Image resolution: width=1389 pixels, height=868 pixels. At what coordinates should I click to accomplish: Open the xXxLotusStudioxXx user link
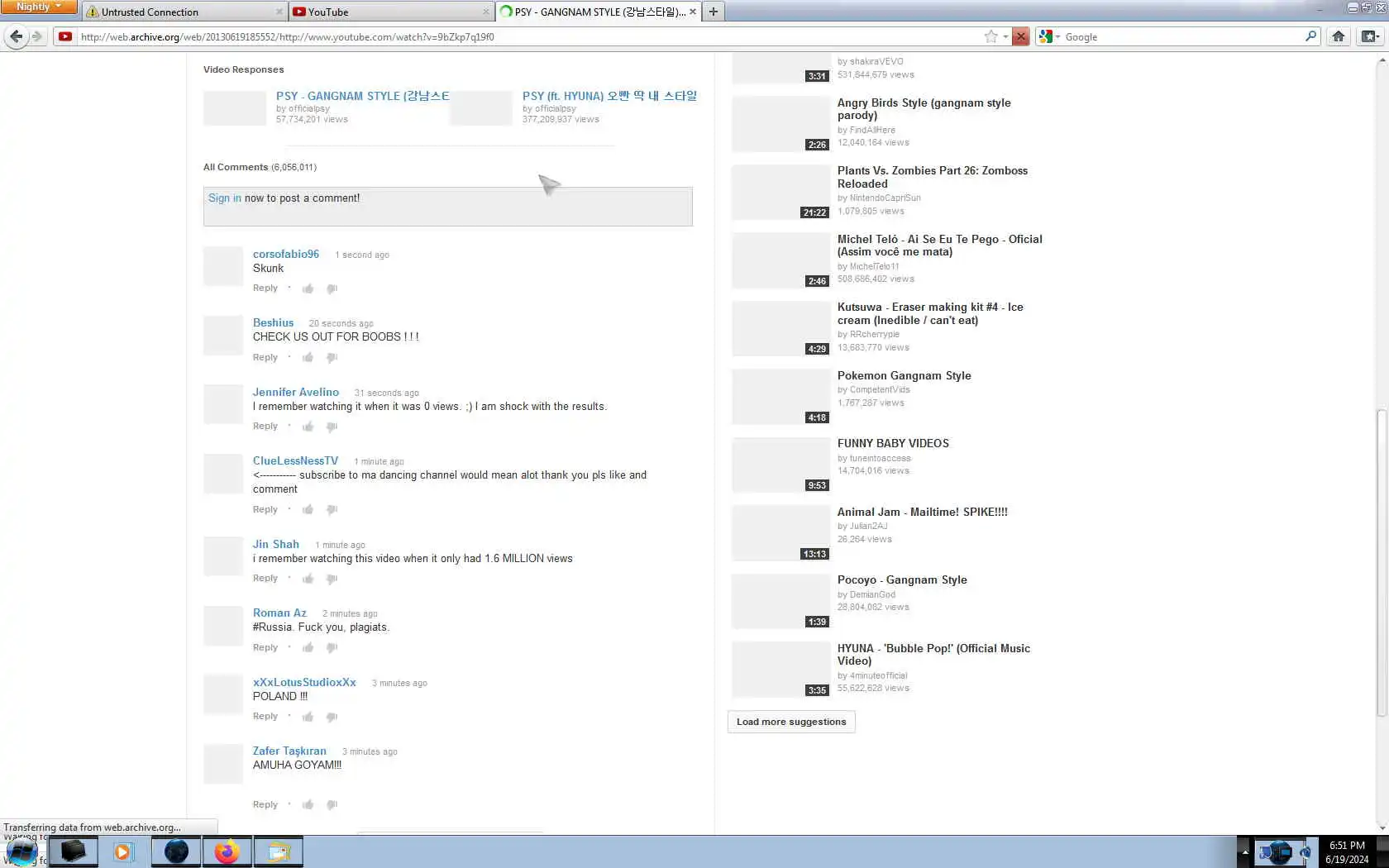point(304,682)
